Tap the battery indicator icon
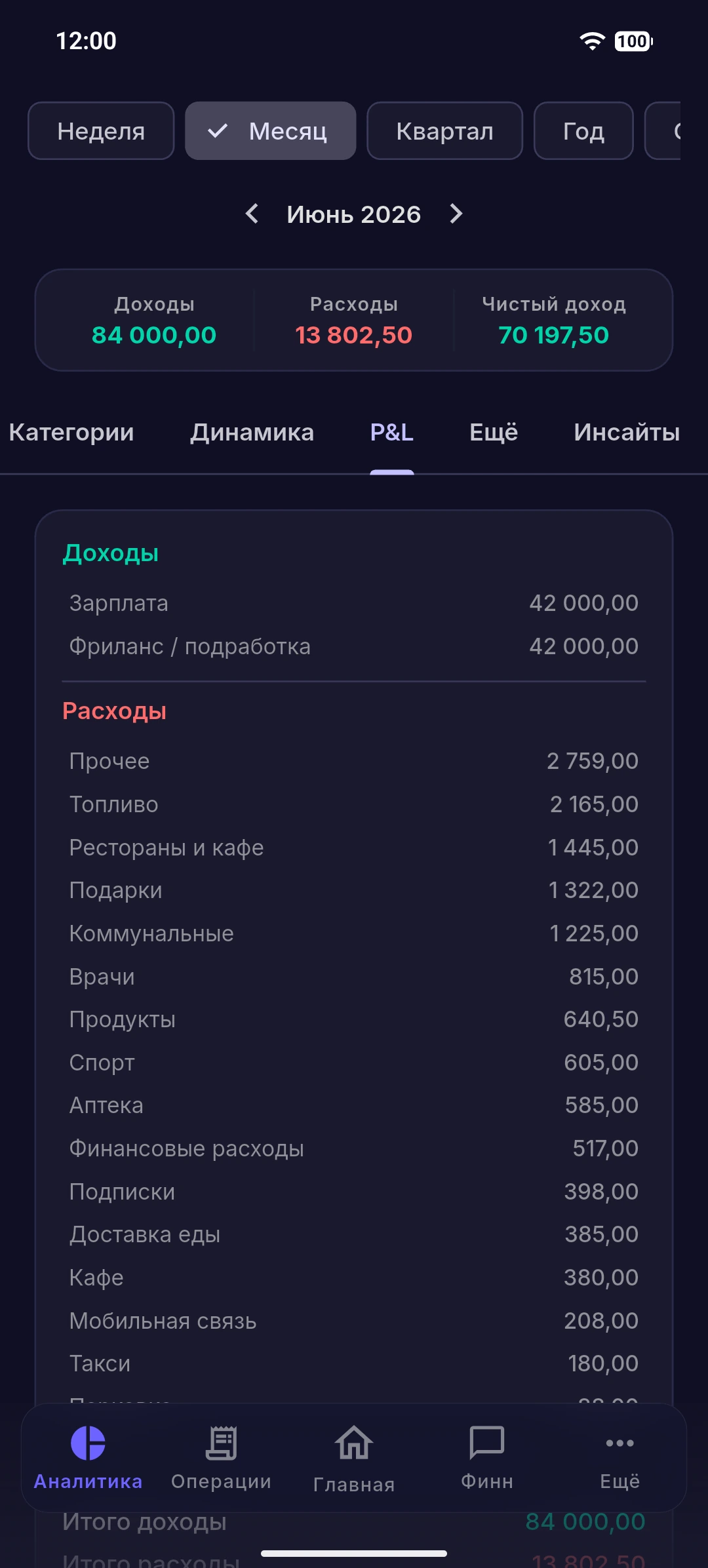The image size is (708, 1568). tap(633, 41)
